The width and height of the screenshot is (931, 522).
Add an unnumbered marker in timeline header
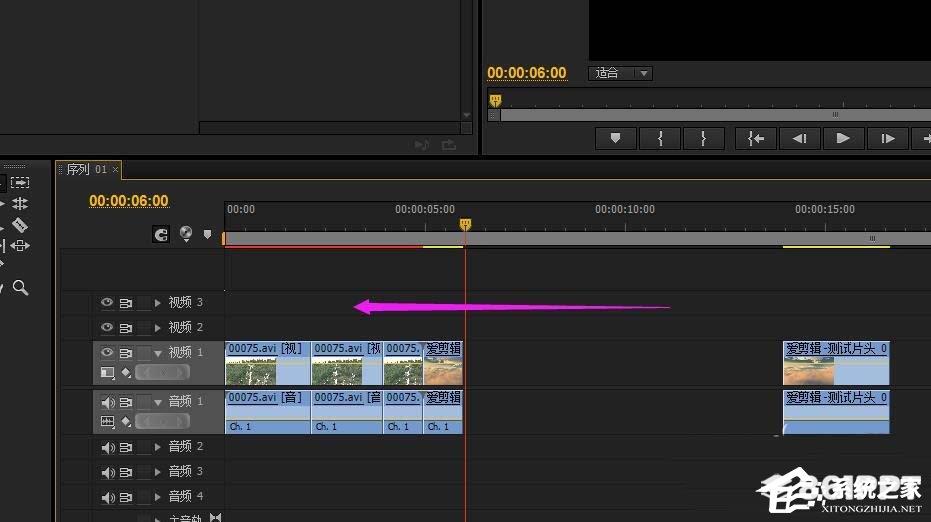207,234
